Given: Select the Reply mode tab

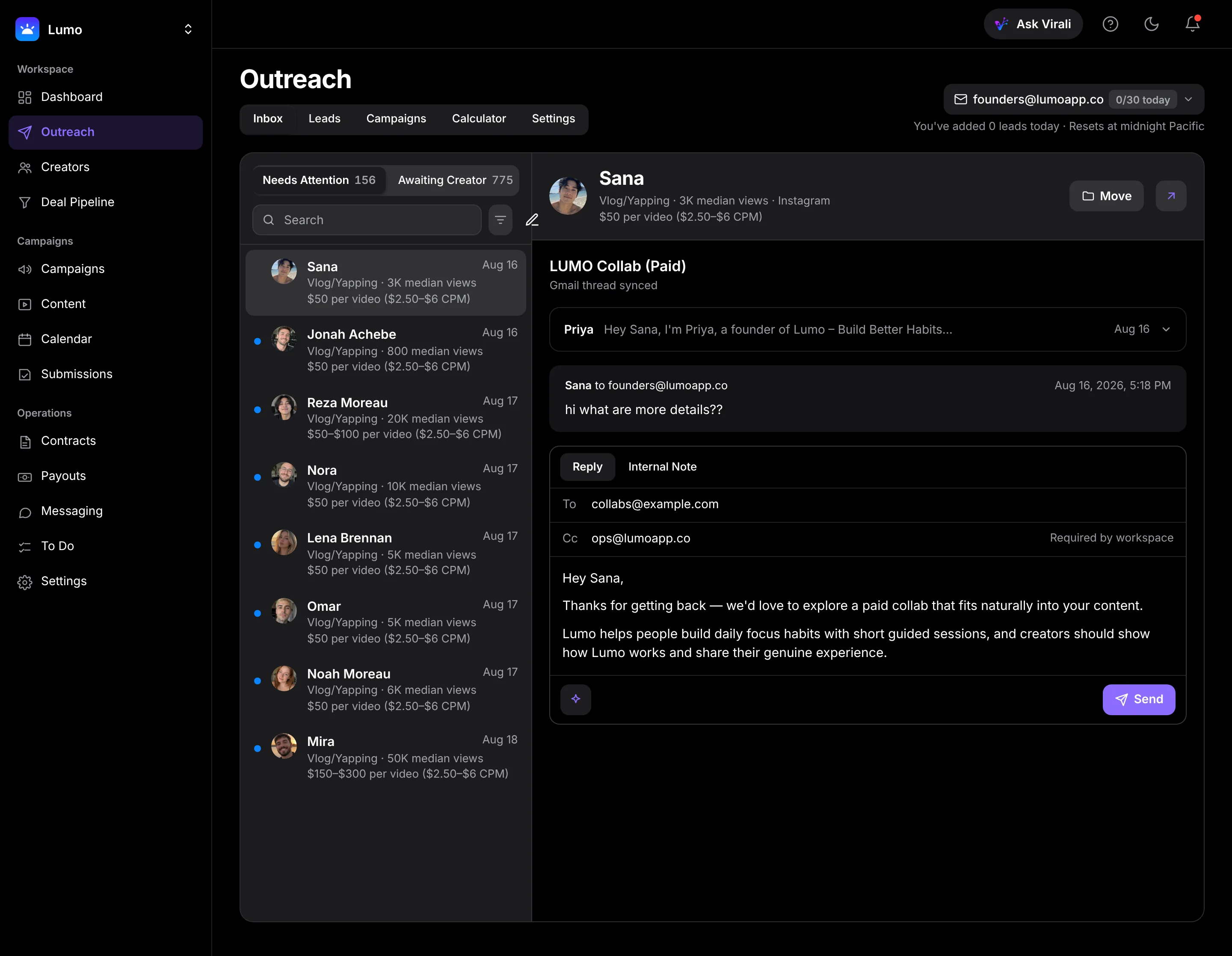Looking at the screenshot, I should click(x=587, y=467).
